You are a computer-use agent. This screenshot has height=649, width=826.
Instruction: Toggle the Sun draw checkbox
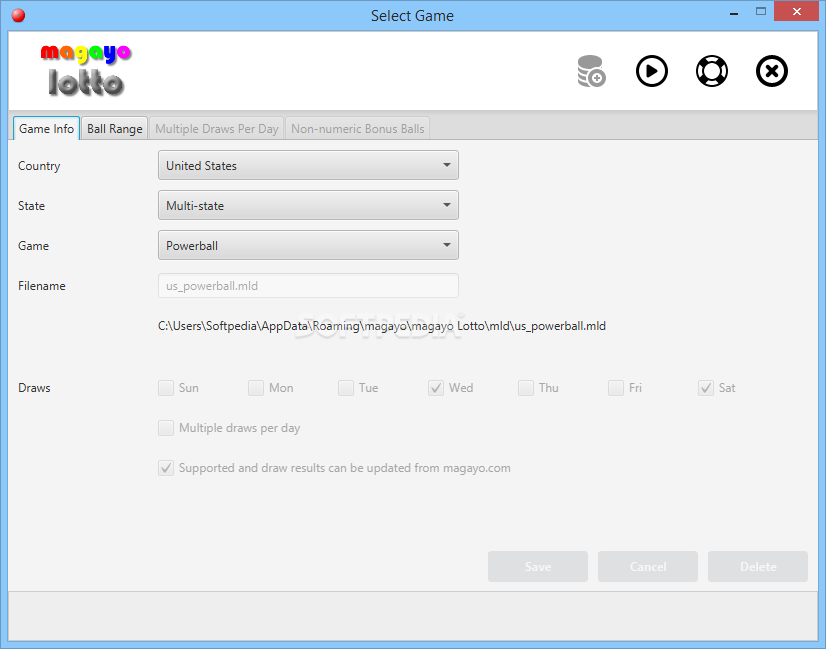[166, 388]
